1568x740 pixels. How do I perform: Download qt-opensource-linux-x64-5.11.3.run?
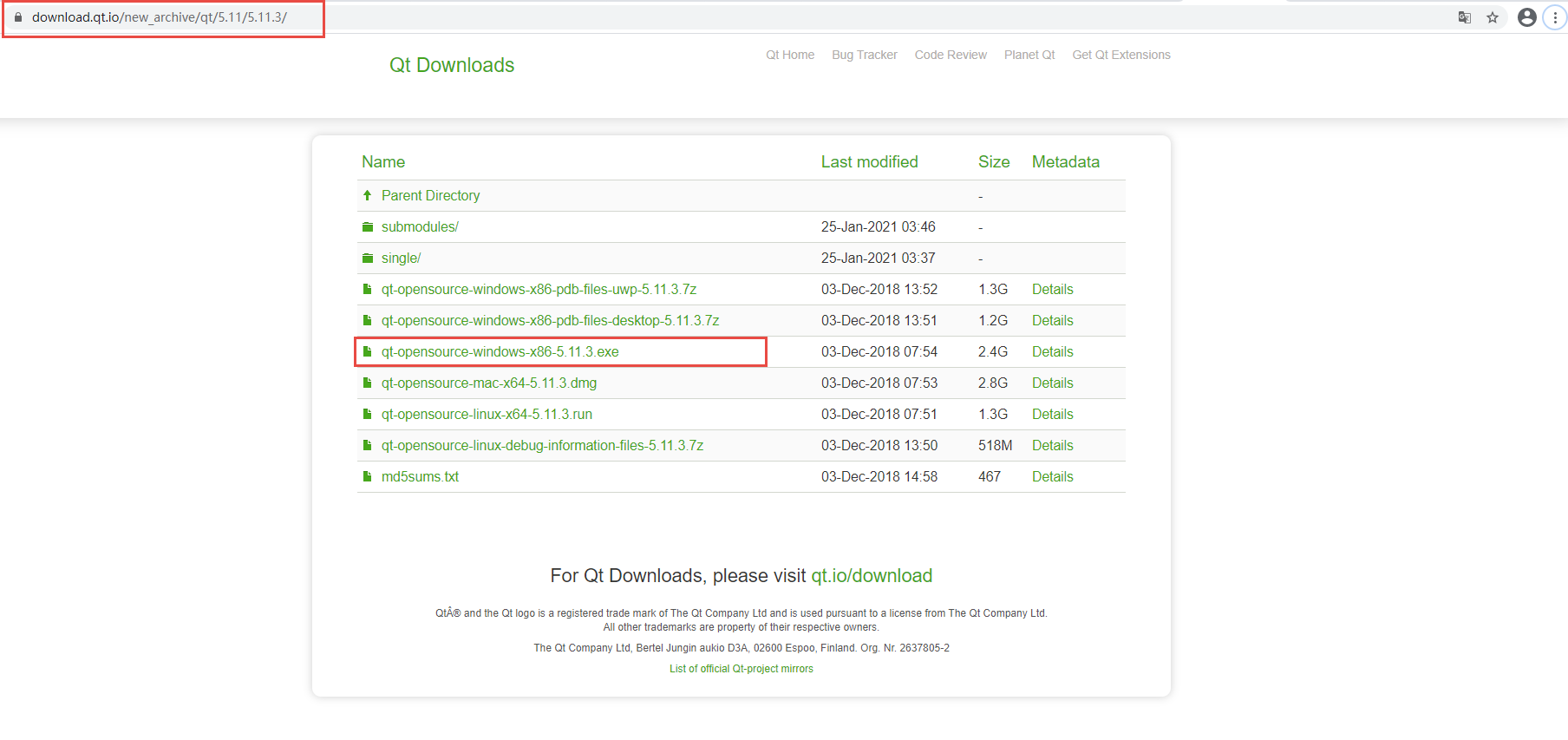[x=487, y=415]
